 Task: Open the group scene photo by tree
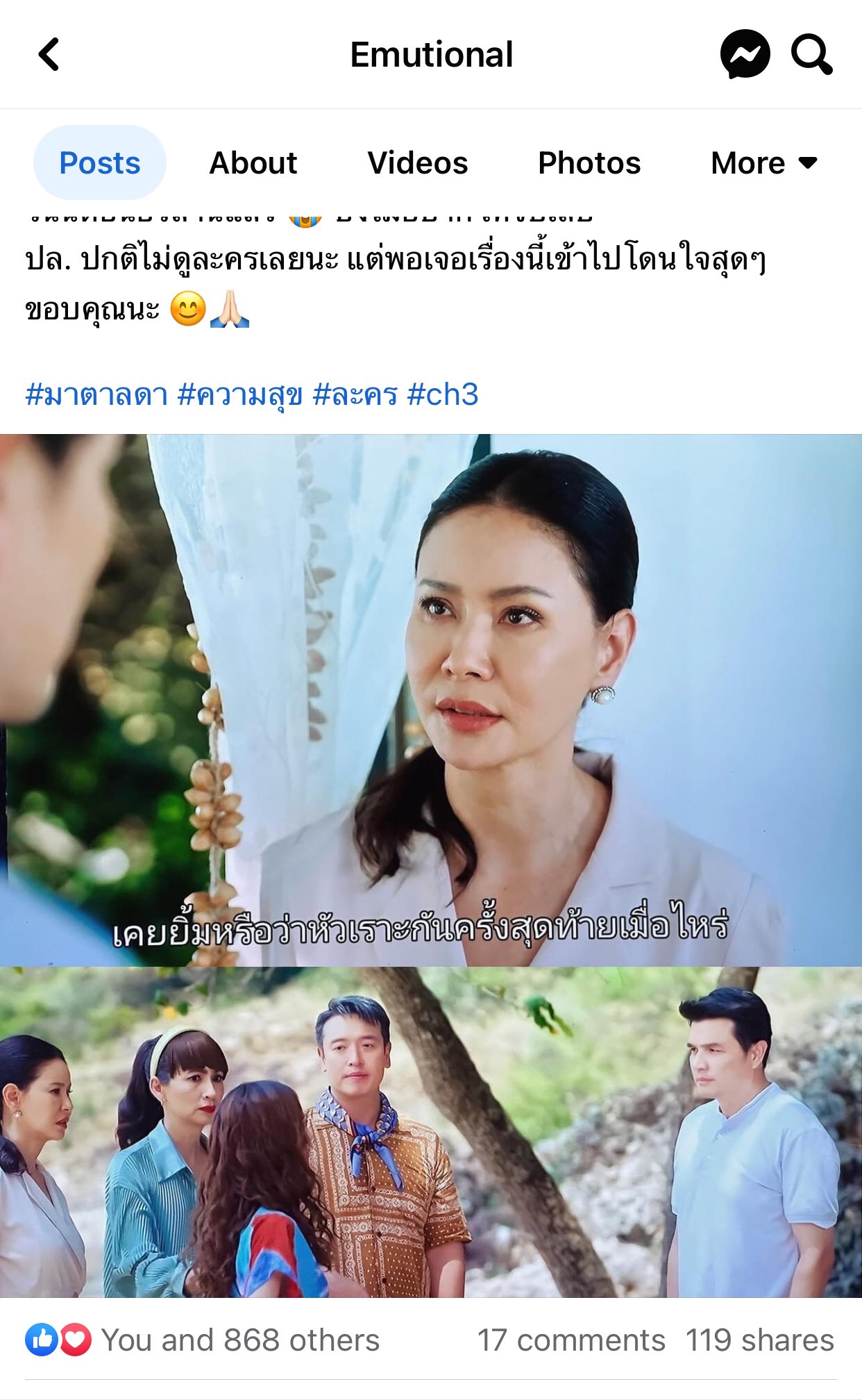pyautogui.click(x=431, y=1132)
